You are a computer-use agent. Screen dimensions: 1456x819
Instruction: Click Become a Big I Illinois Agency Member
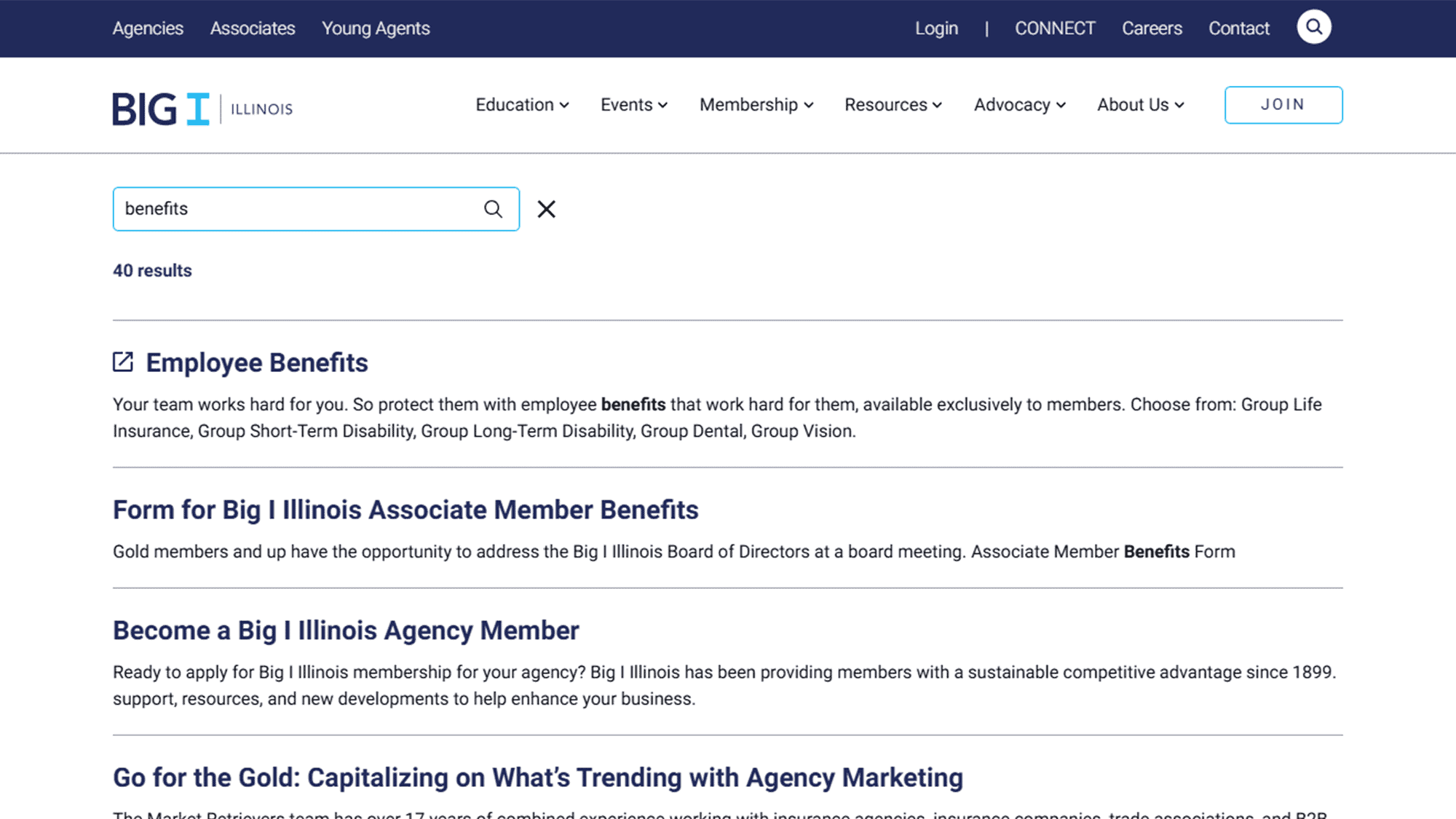click(346, 629)
